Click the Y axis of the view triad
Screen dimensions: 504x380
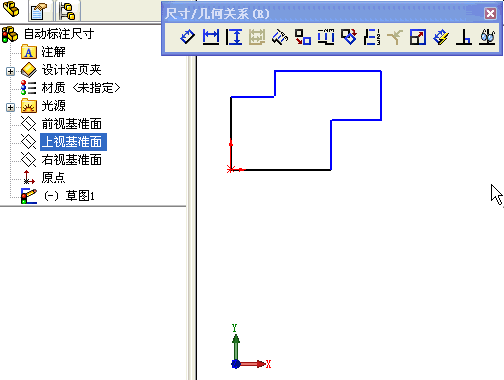tap(236, 345)
